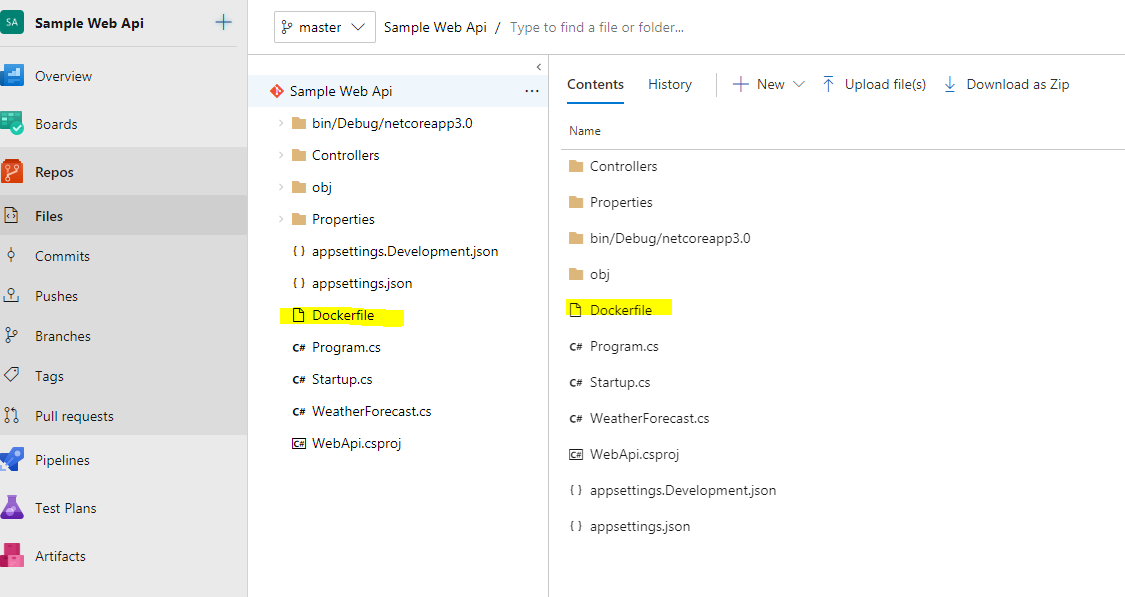Viewport: 1125px width, 597px height.
Task: Open the Pipelines rocket icon
Action: click(11, 460)
